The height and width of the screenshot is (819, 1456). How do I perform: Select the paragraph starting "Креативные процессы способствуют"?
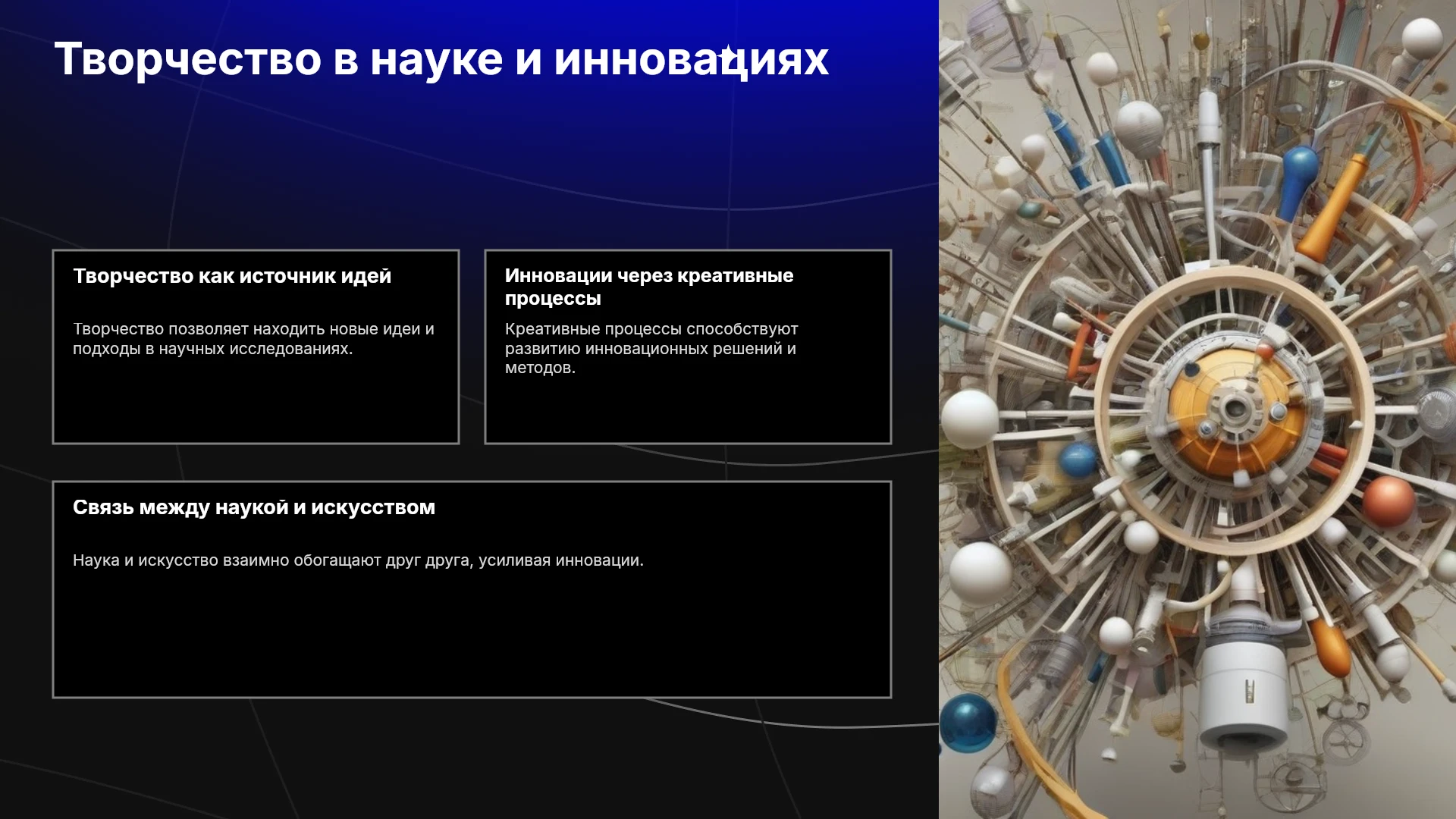pyautogui.click(x=651, y=348)
